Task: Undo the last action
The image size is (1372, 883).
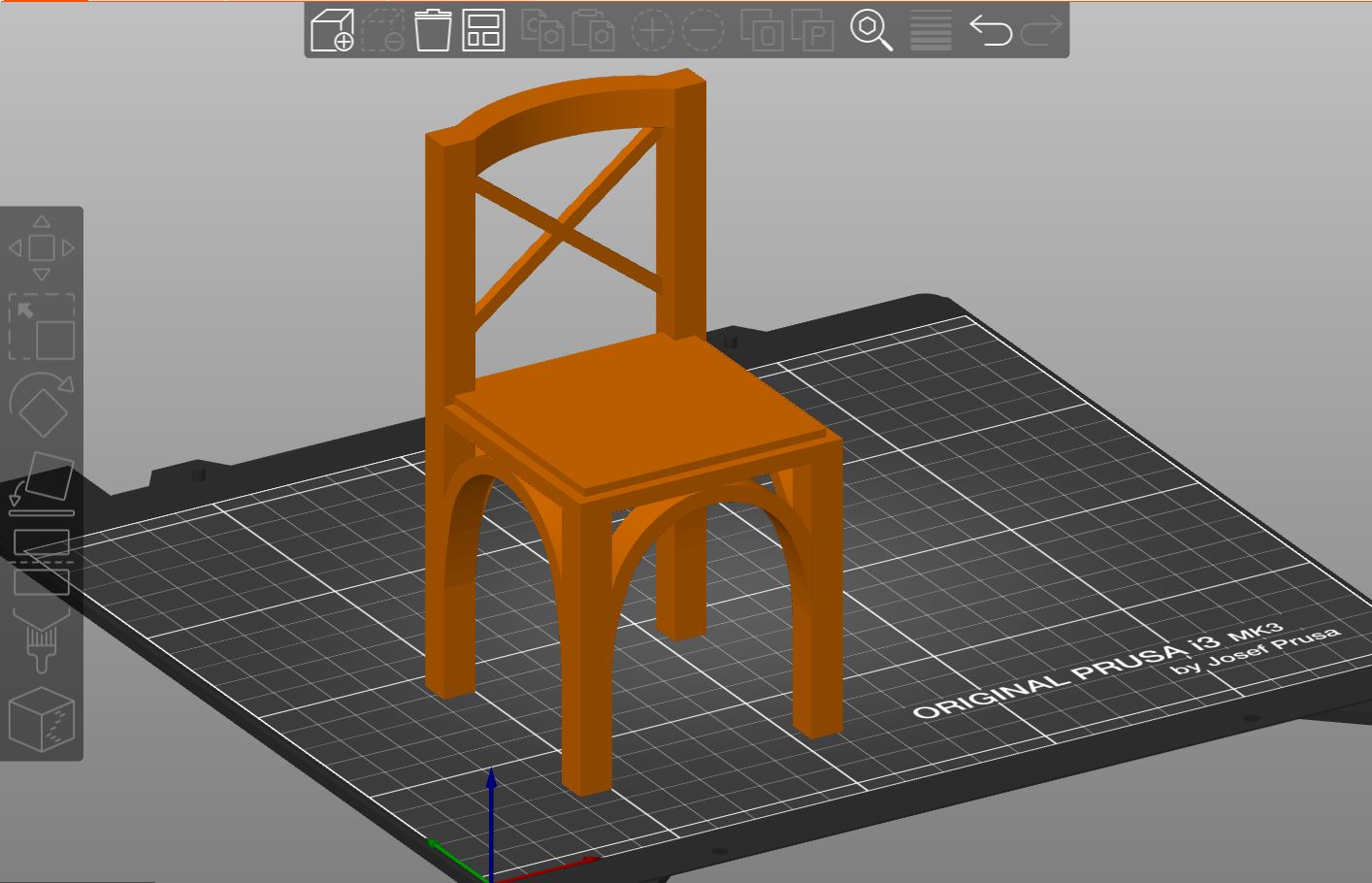Action: click(991, 30)
